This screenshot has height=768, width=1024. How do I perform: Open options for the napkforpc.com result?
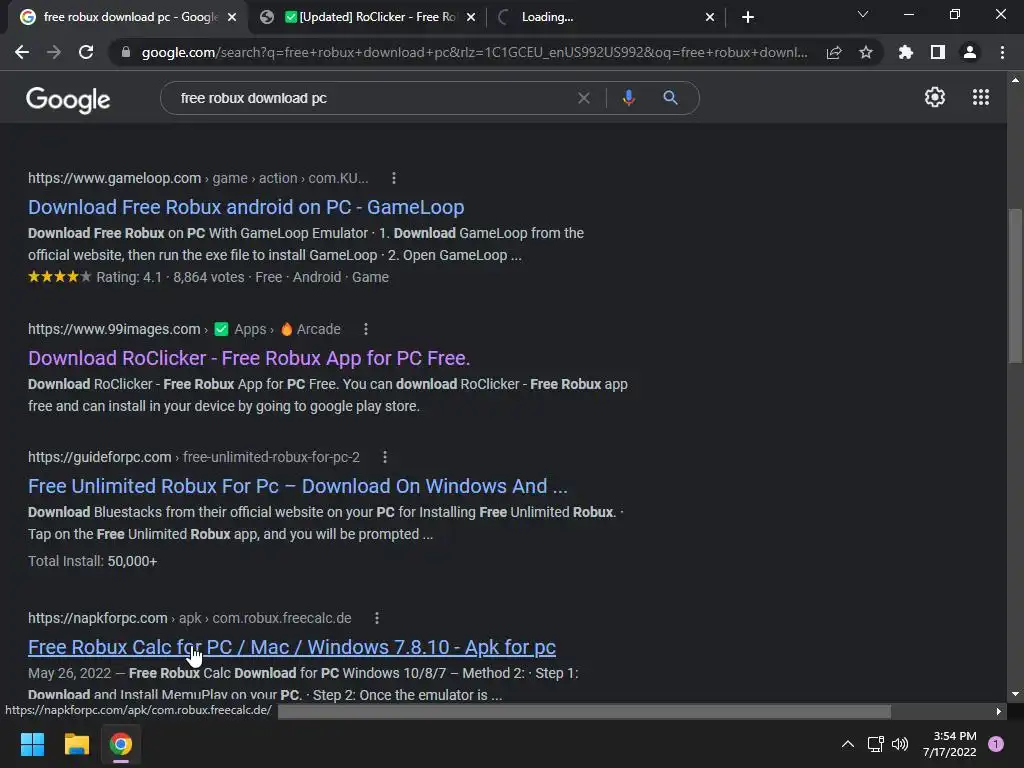(376, 618)
